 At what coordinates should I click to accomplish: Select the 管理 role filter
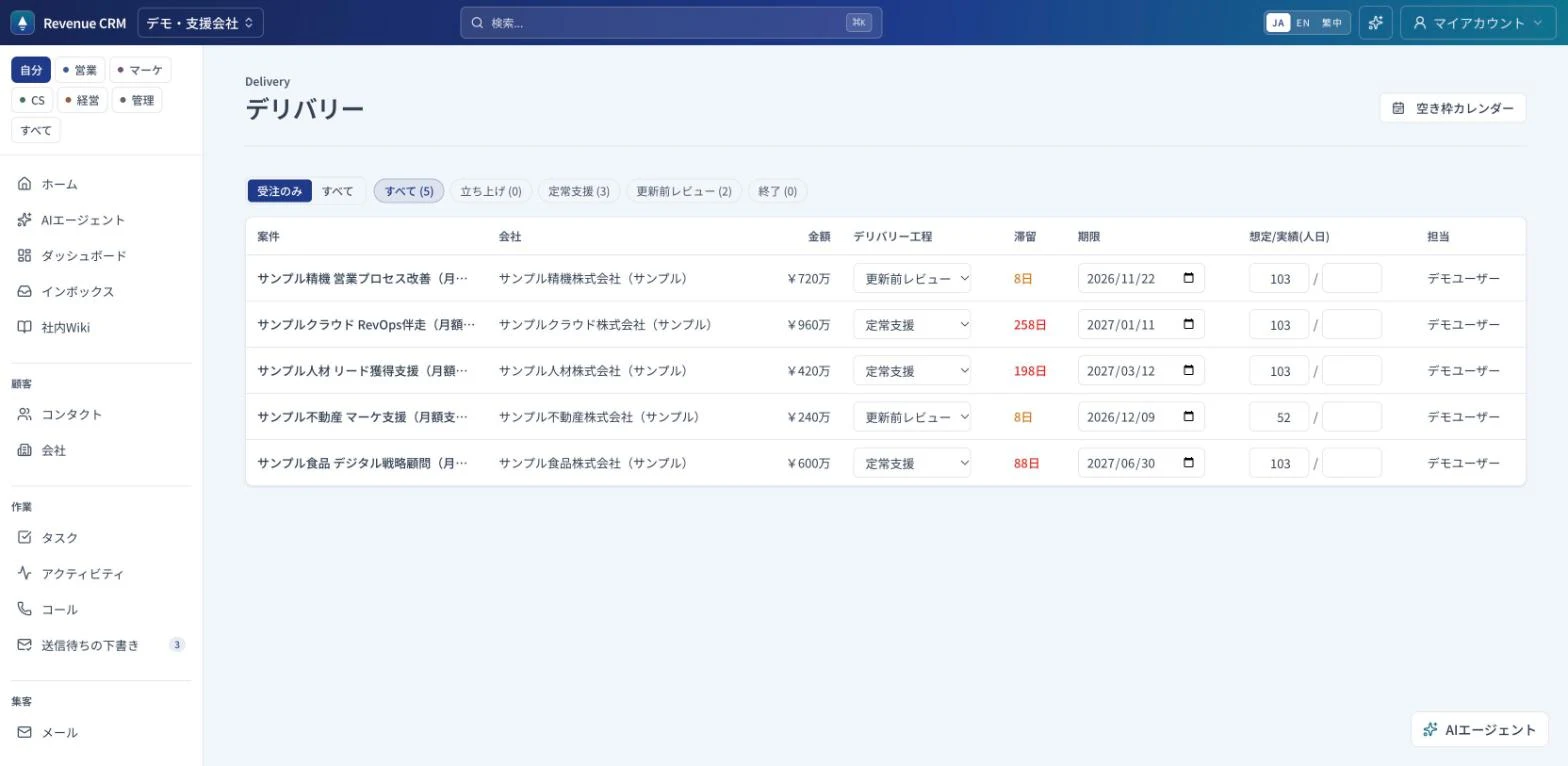(x=137, y=100)
